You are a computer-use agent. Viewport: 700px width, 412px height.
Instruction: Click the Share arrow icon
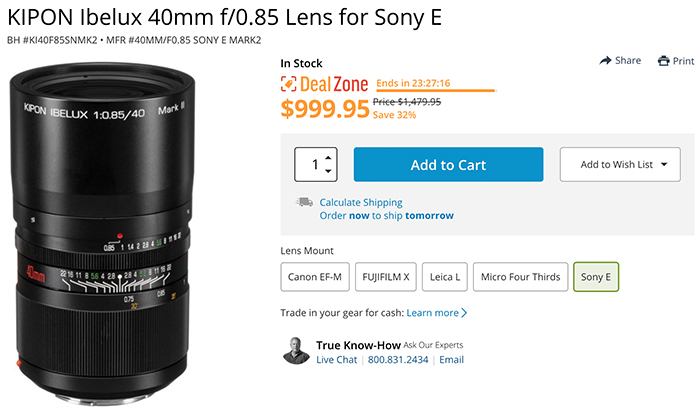tap(605, 61)
